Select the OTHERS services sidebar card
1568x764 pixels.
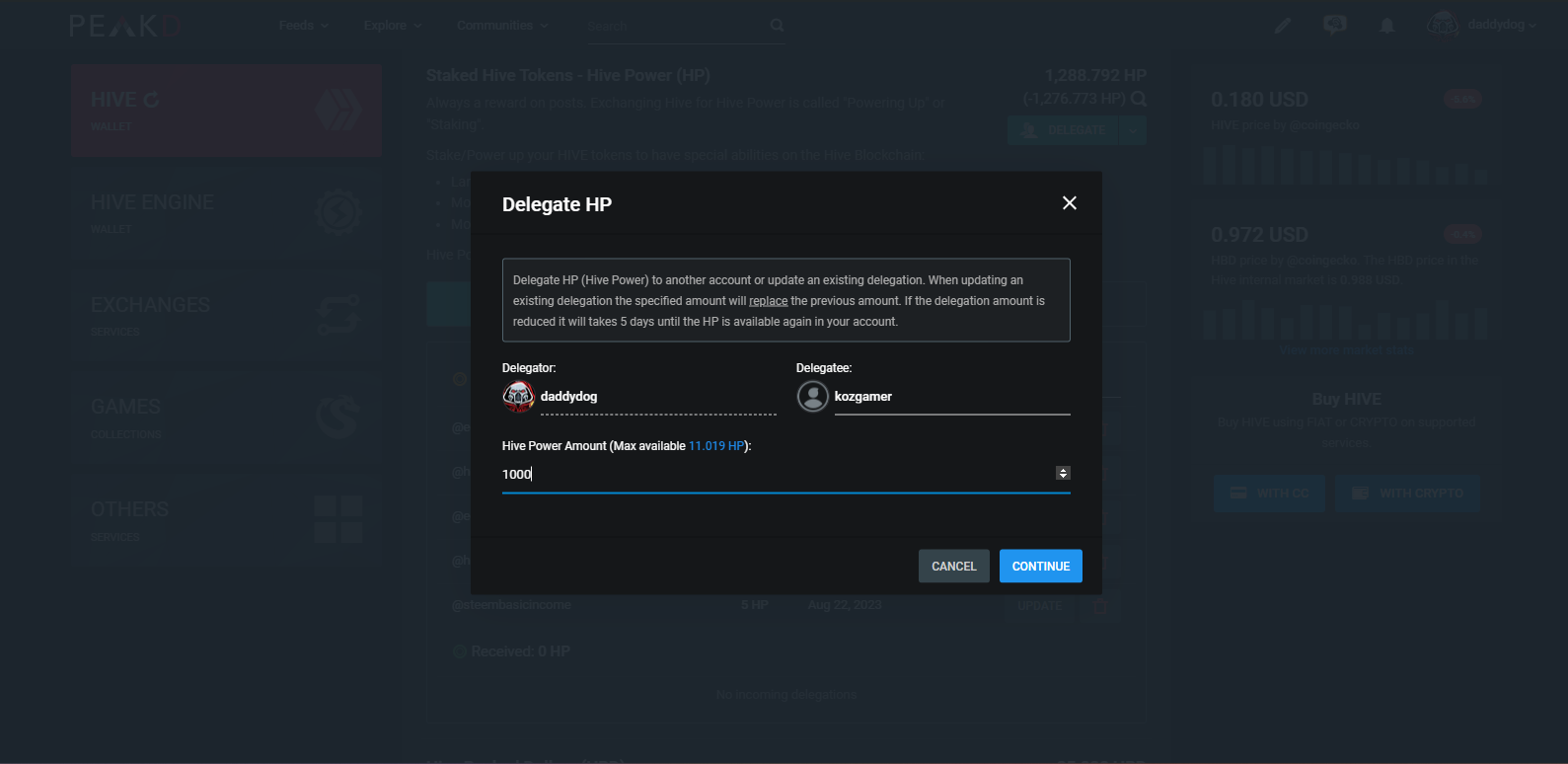click(x=226, y=520)
